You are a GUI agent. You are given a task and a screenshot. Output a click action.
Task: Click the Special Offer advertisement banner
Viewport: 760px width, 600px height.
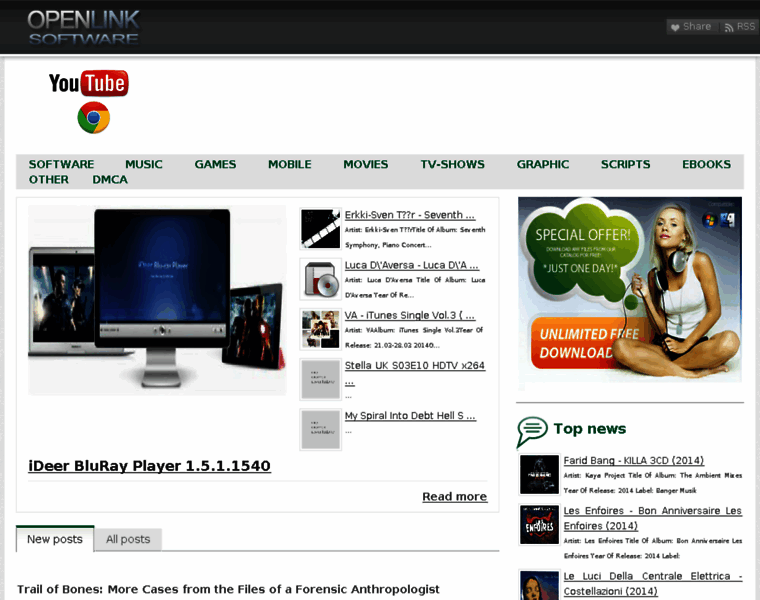[x=630, y=289]
